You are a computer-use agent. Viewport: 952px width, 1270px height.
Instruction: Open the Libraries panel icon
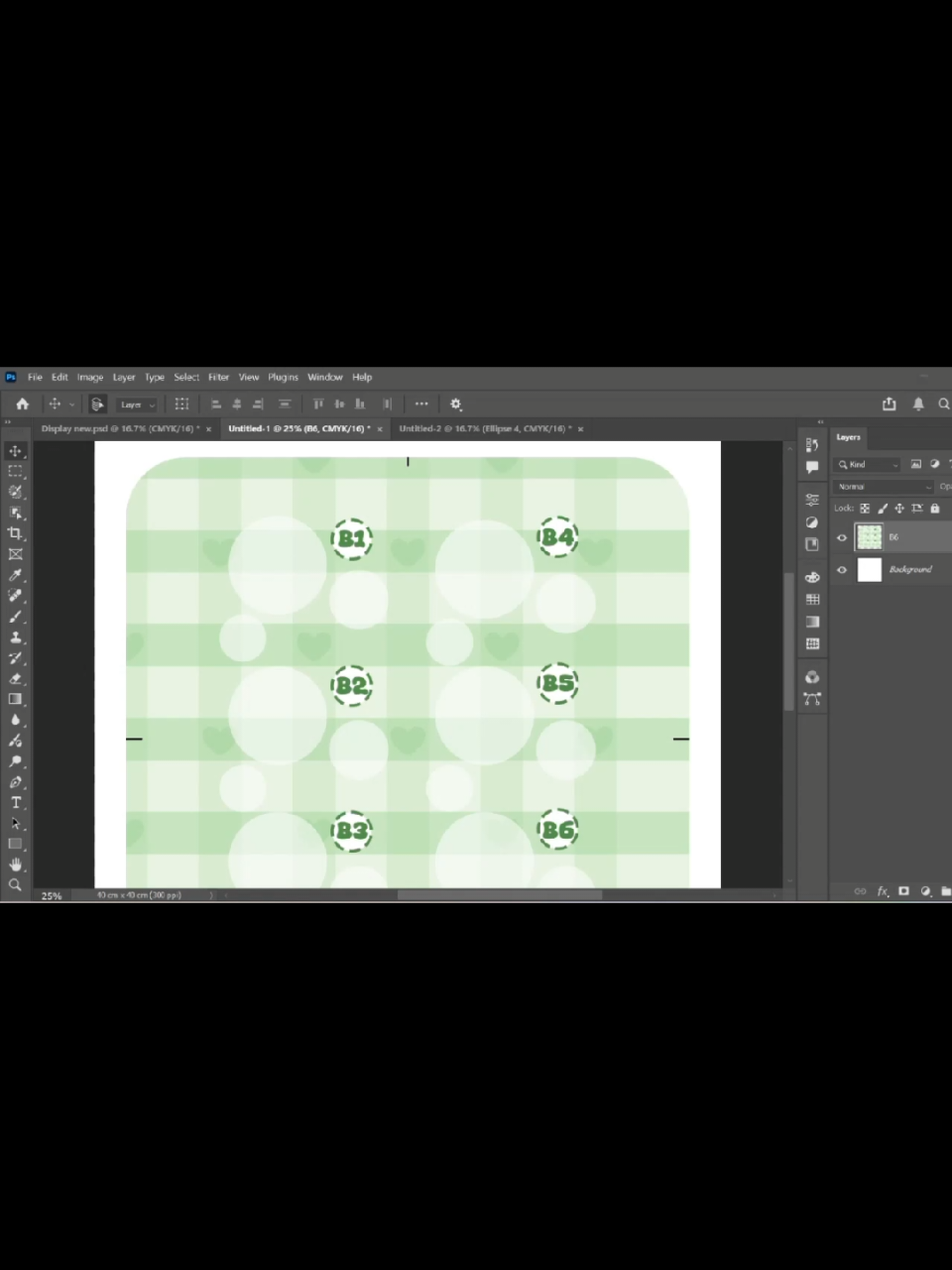click(x=812, y=544)
